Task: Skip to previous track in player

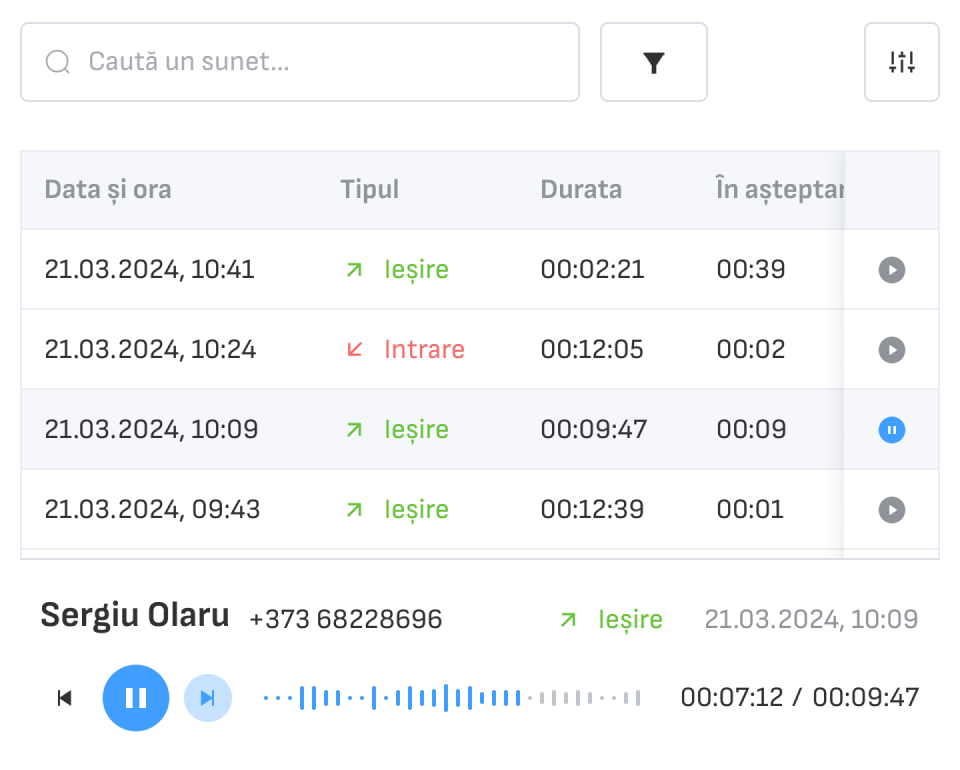Action: coord(65,698)
